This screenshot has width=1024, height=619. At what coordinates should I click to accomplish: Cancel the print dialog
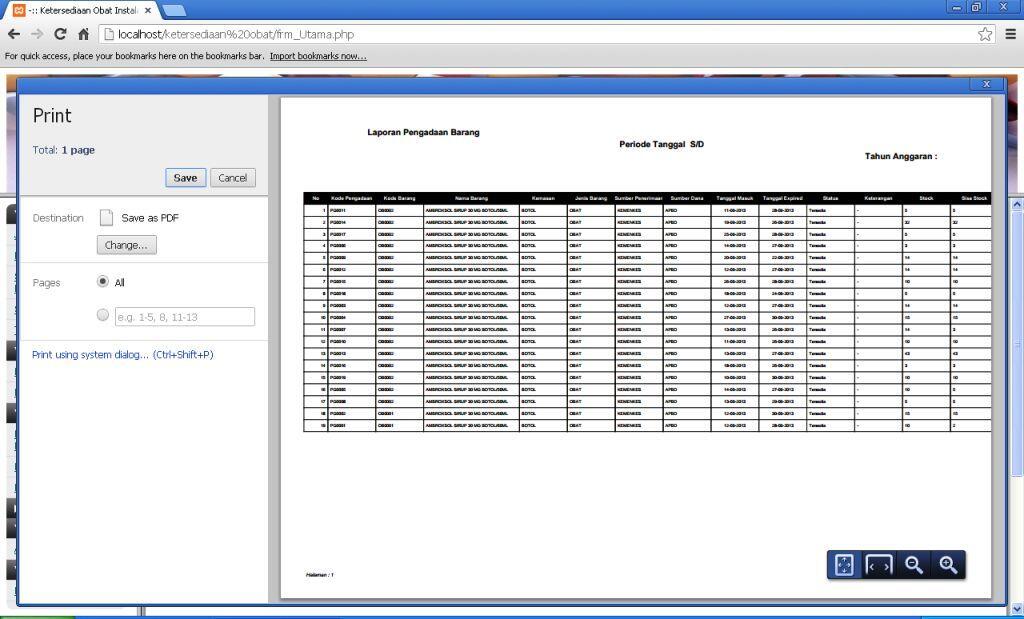click(x=232, y=178)
